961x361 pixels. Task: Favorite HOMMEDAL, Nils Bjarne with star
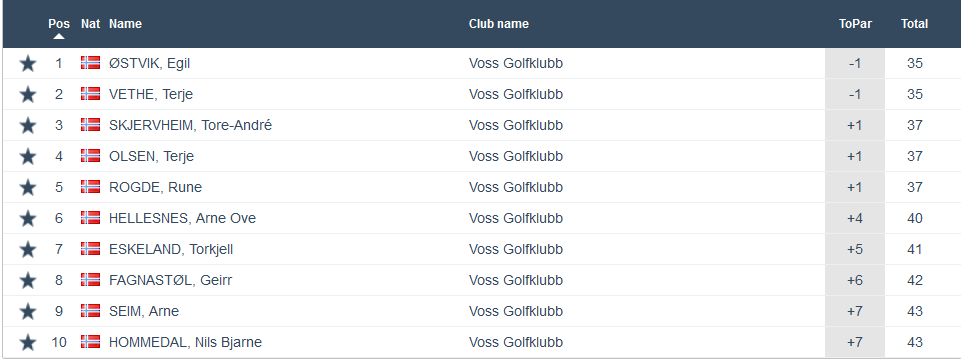pos(28,342)
